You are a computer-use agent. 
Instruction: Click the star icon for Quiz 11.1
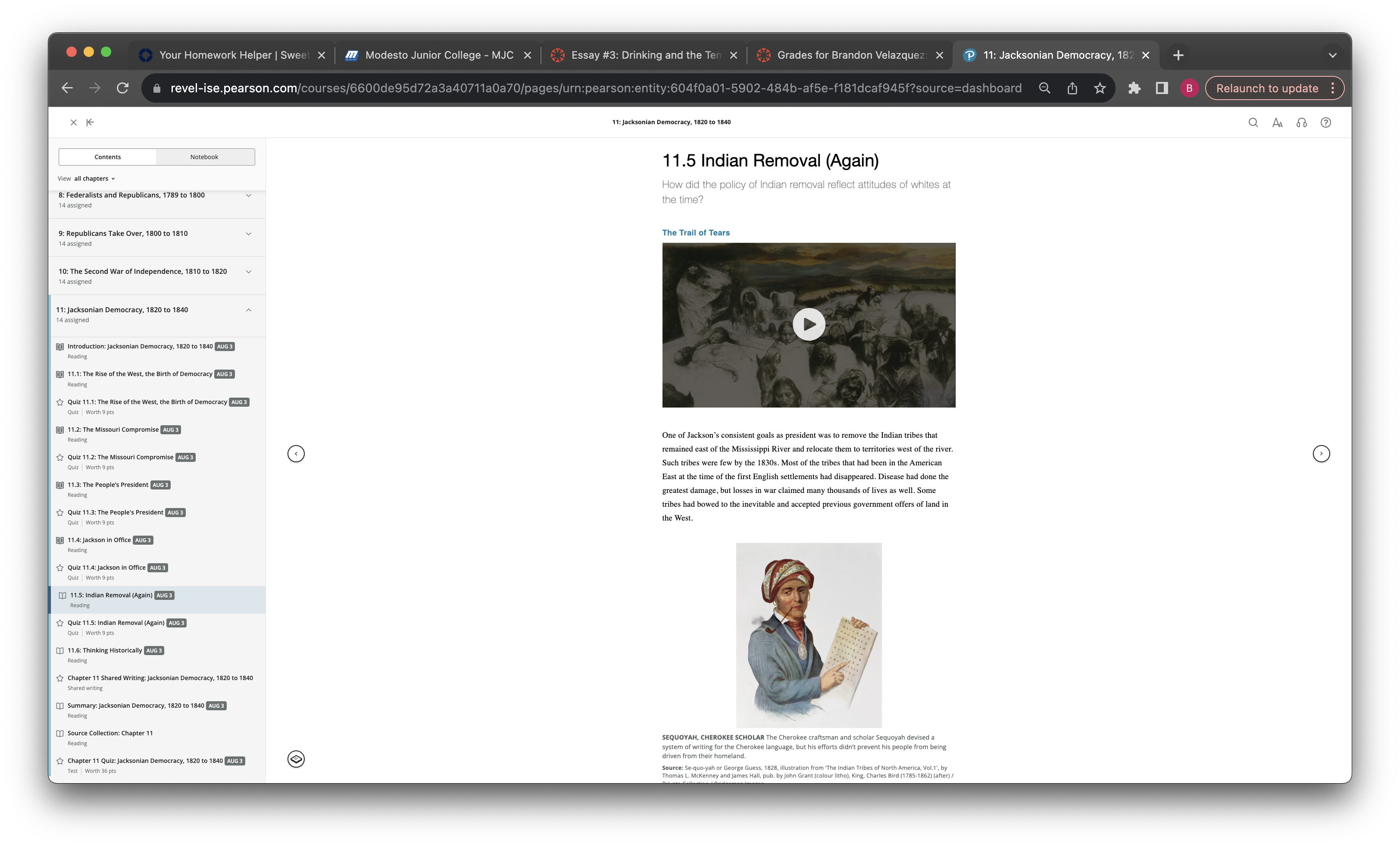click(x=59, y=402)
